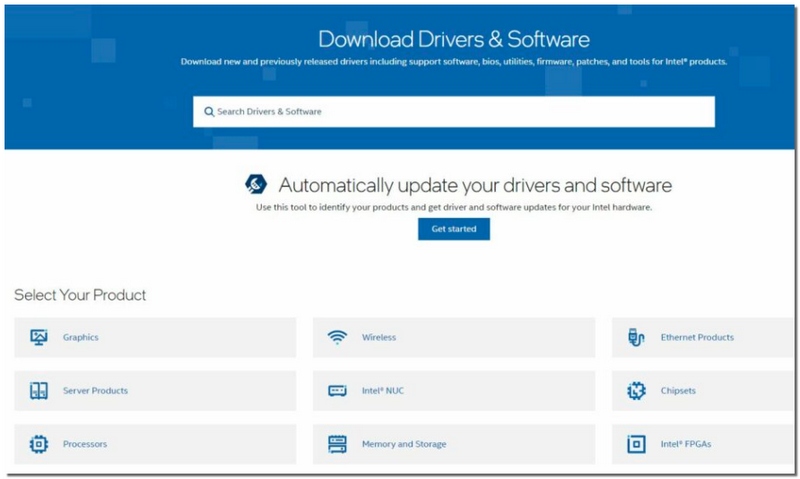
Task: Click the Search Drivers & Software field
Action: (x=454, y=112)
